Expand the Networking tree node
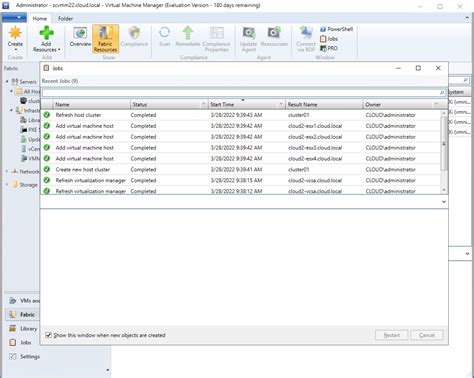The width and height of the screenshot is (474, 378). pos(7,171)
